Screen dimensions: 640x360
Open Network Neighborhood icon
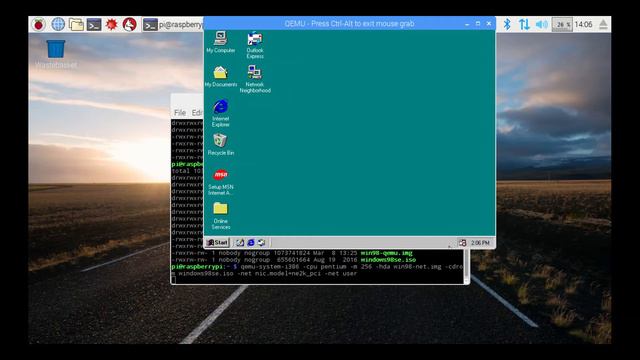255,79
